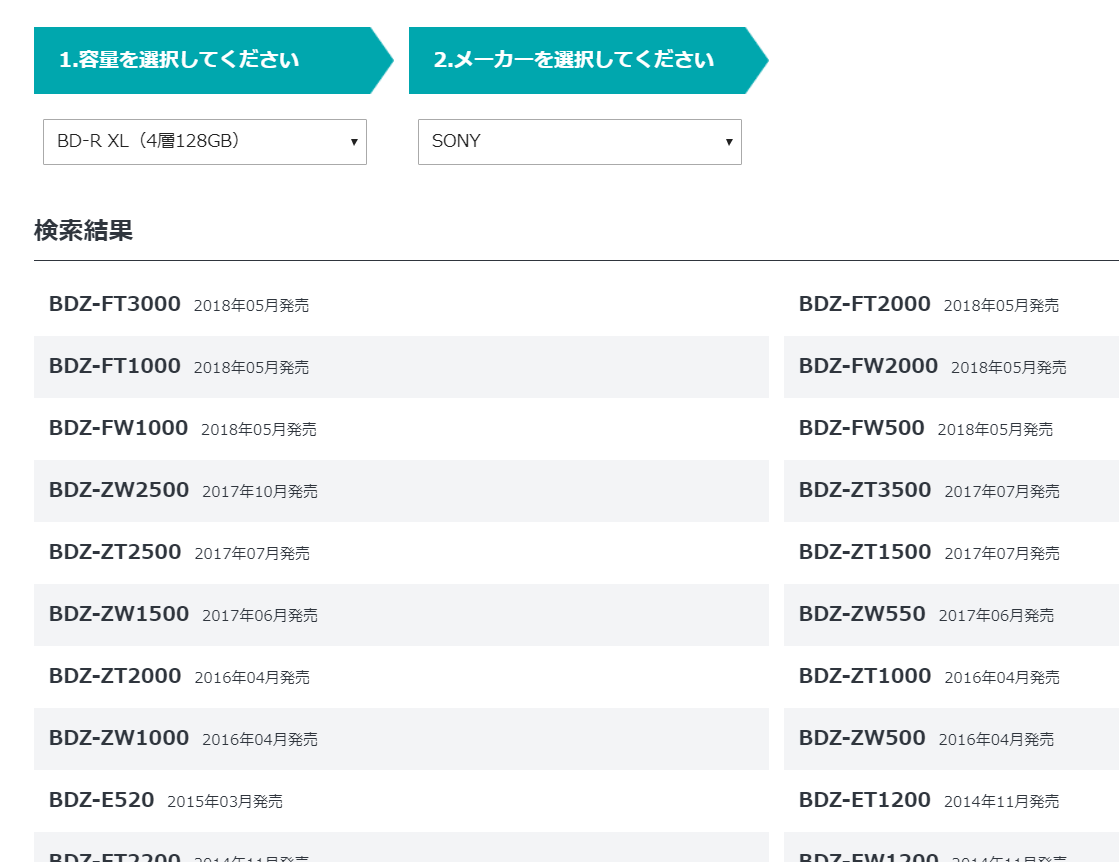This screenshot has height=862, width=1119.
Task: Click release date beside BDZ-E520
Action: (225, 802)
